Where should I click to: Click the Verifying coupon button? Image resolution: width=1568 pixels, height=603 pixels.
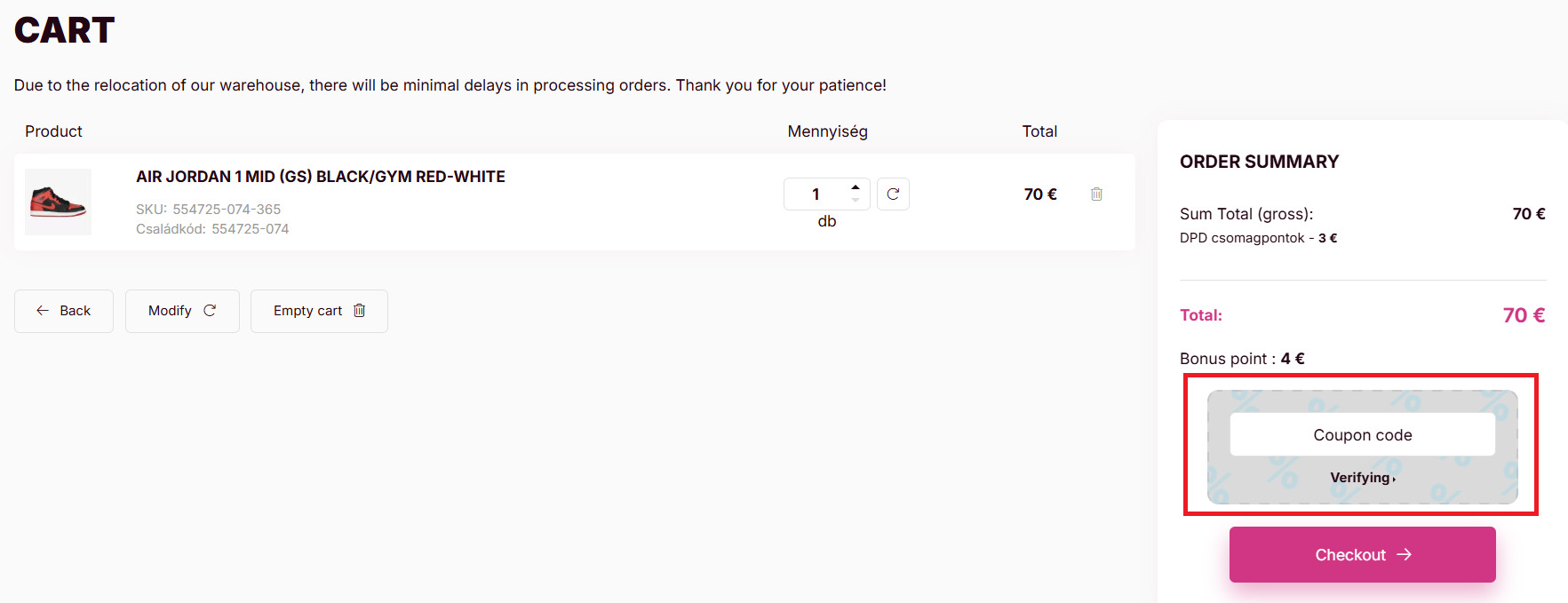tap(1362, 478)
